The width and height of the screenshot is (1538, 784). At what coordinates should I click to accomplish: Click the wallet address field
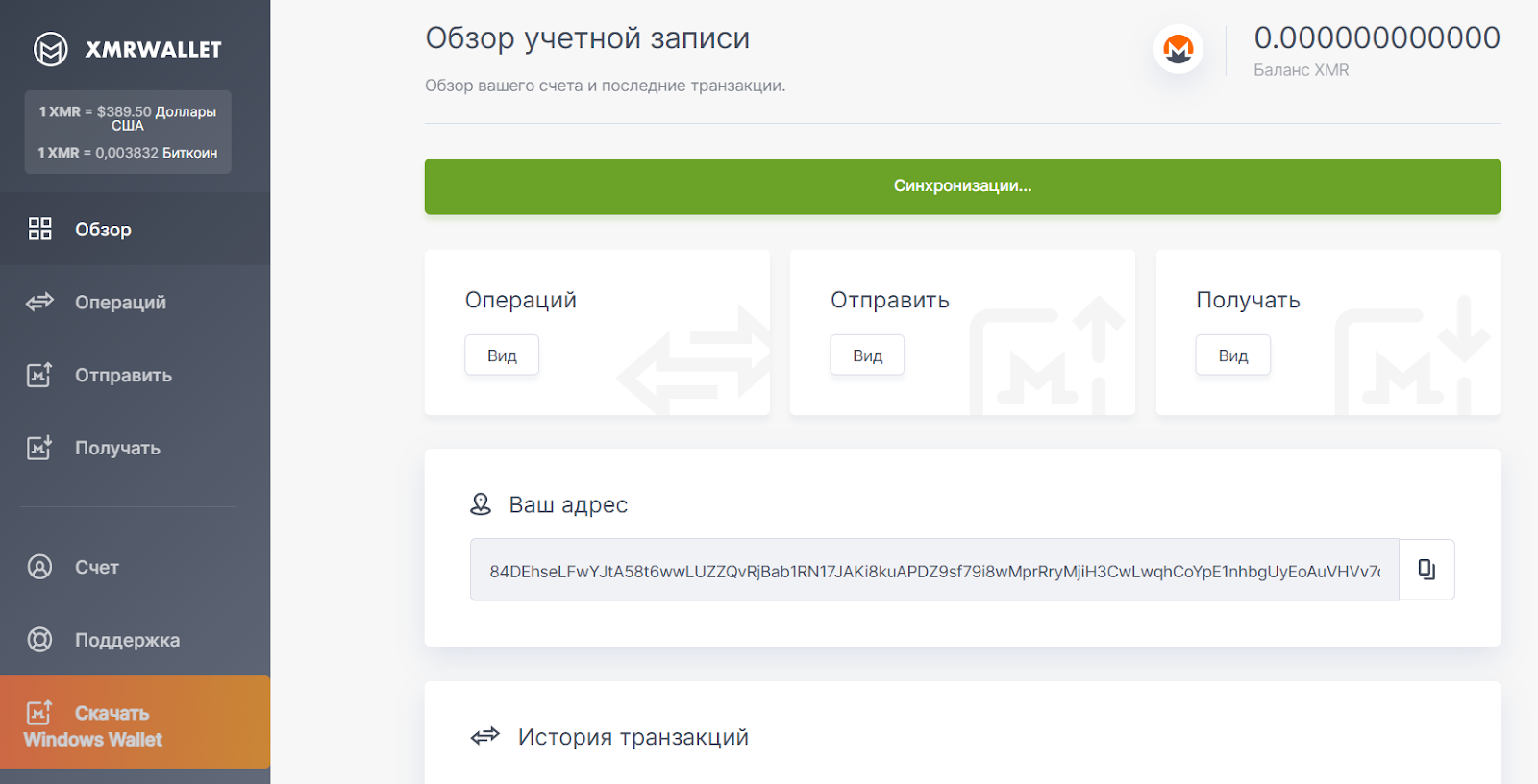pyautogui.click(x=934, y=571)
